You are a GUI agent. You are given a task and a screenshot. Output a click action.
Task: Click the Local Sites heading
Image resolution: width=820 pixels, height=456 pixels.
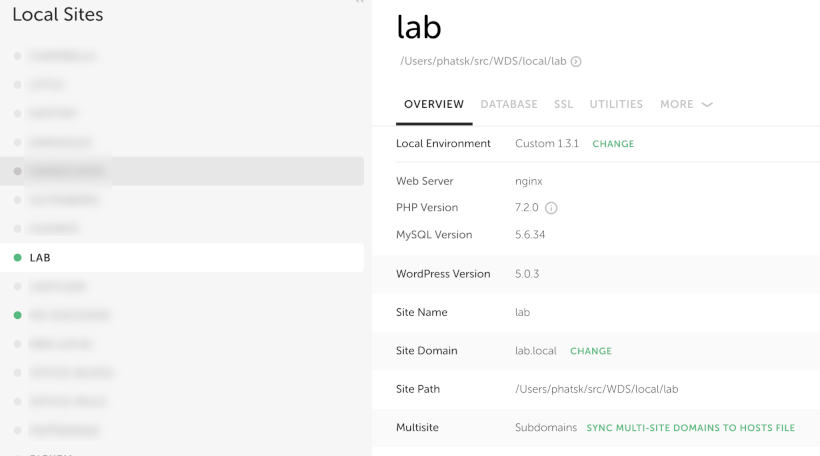point(58,15)
